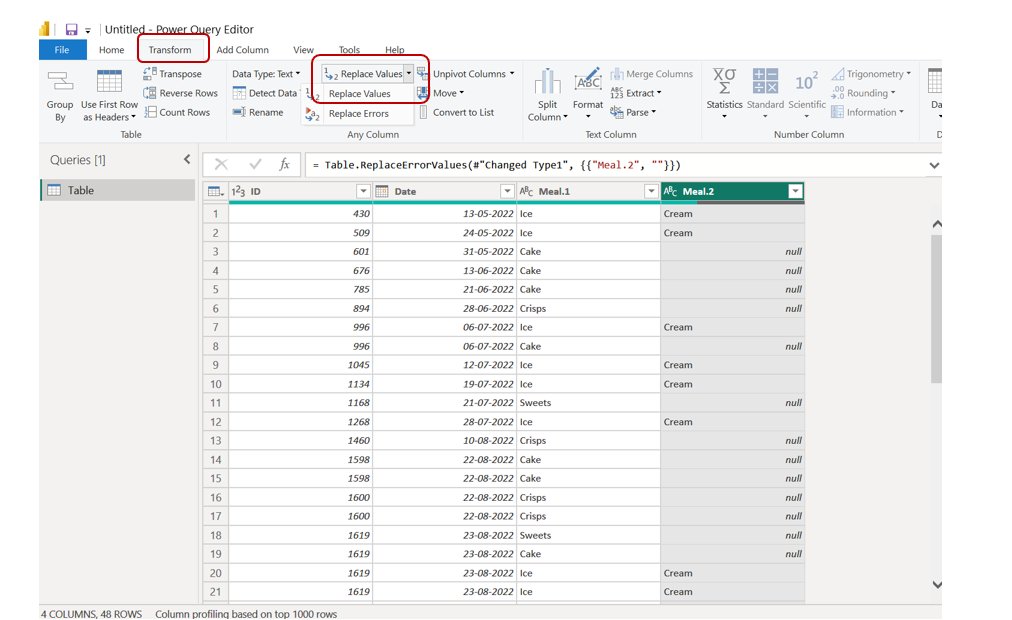Choose Replace Values in the dropdown menu
This screenshot has height=620, width=1012.
359,94
